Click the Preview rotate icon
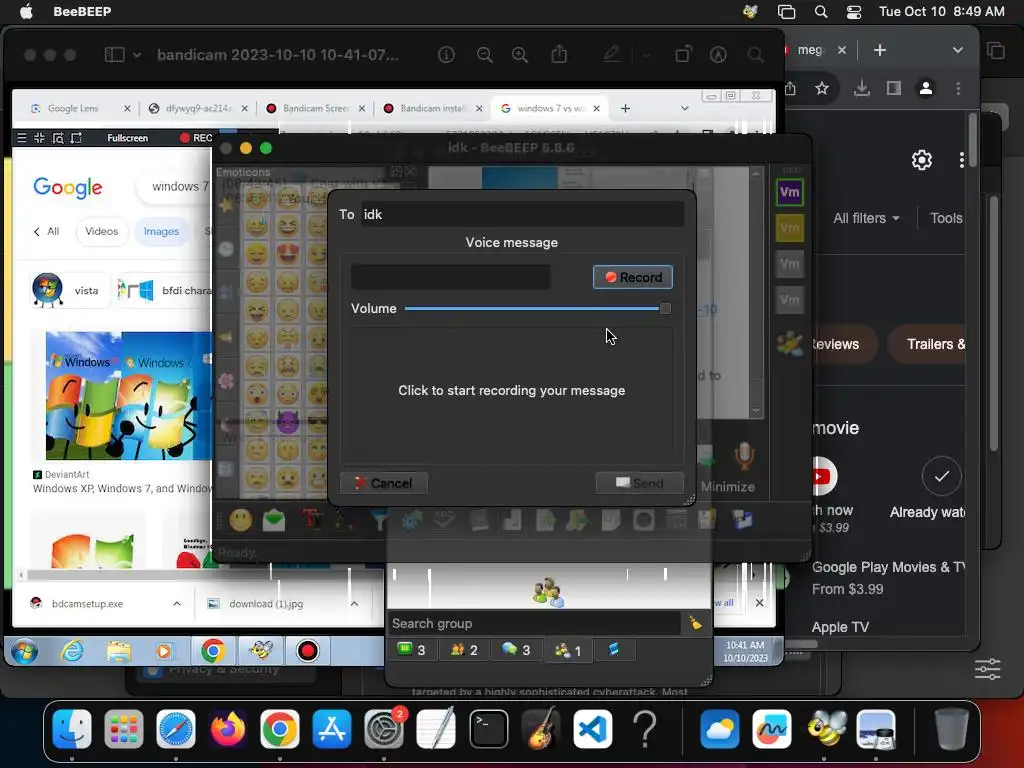The width and height of the screenshot is (1024, 768). 683,54
